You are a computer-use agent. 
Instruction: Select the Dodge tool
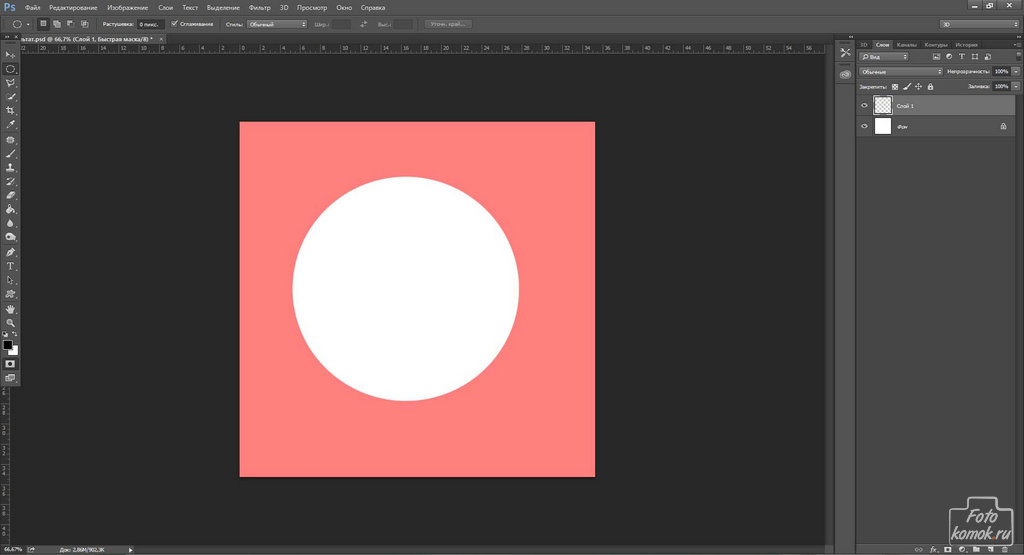pyautogui.click(x=10, y=237)
